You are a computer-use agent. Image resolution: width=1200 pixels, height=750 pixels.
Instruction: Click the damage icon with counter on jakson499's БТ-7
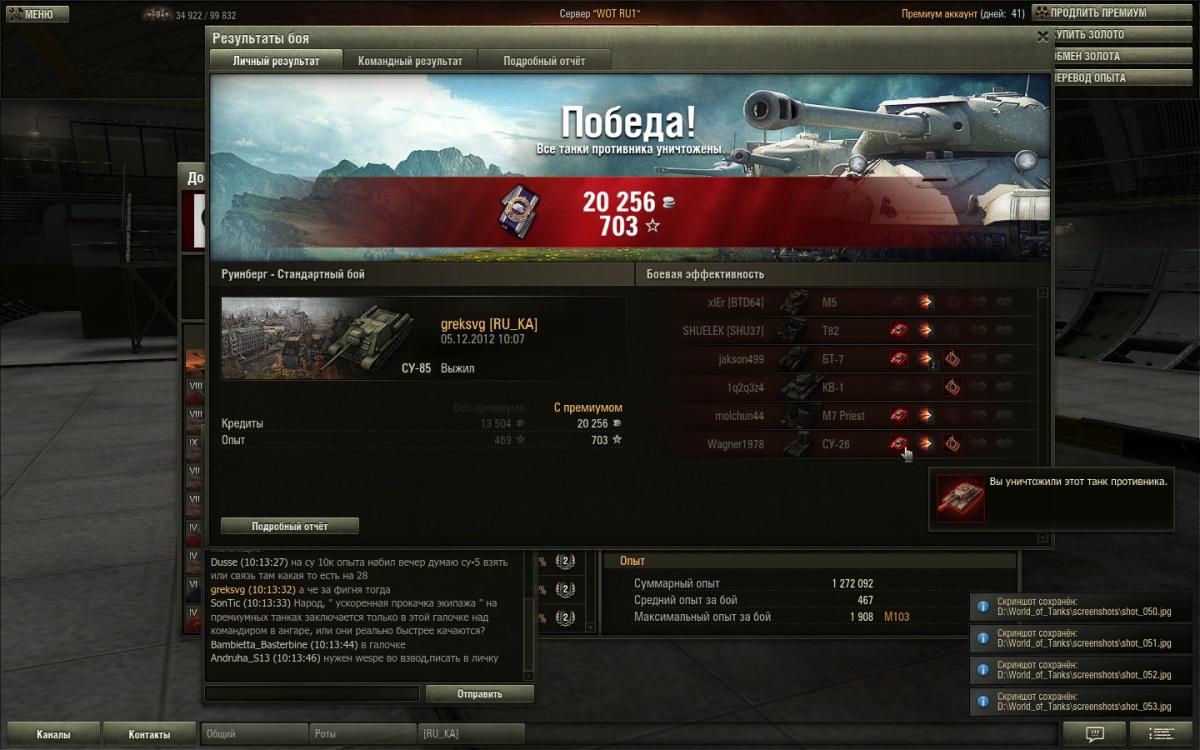(x=926, y=359)
